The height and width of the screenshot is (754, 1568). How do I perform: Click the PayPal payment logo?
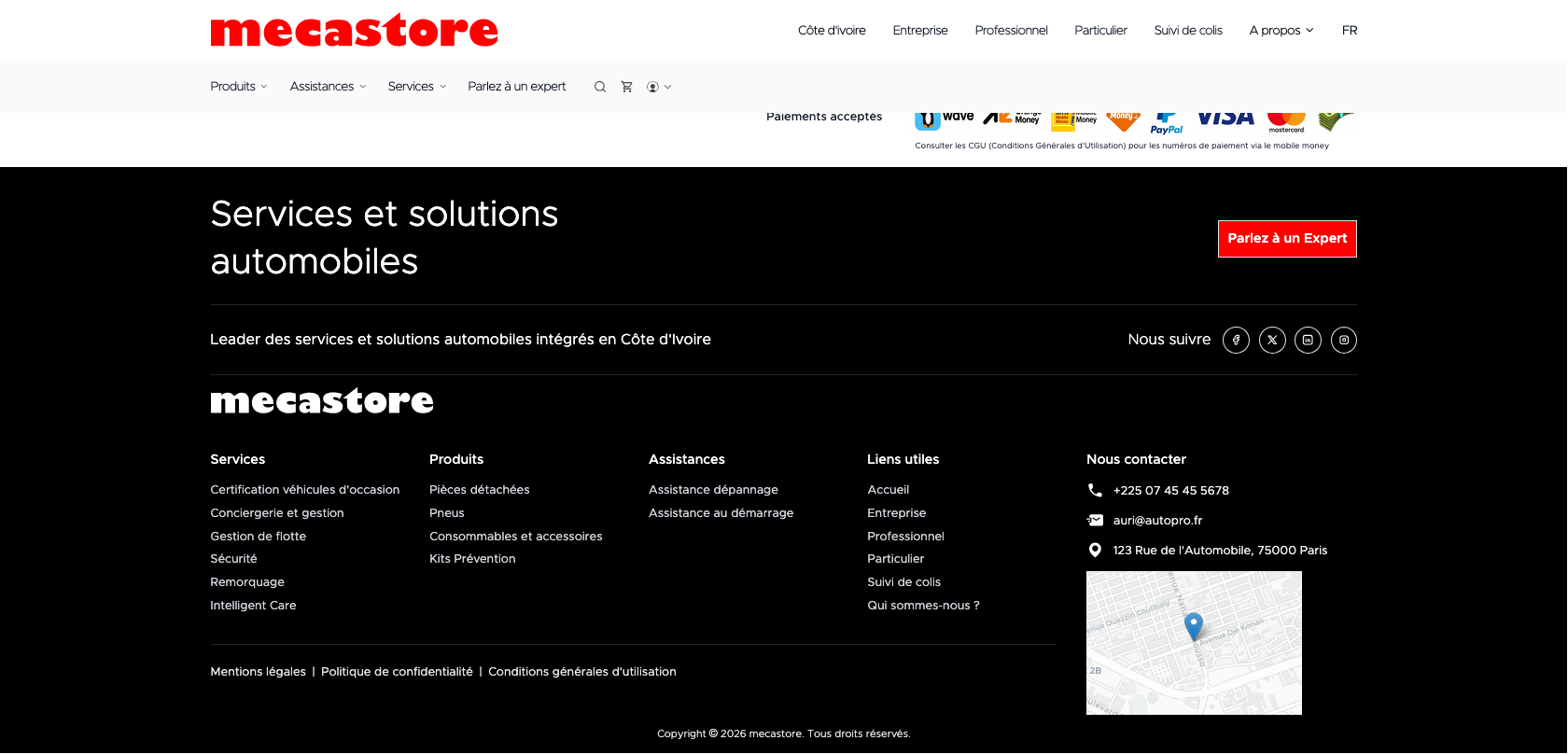1167,123
